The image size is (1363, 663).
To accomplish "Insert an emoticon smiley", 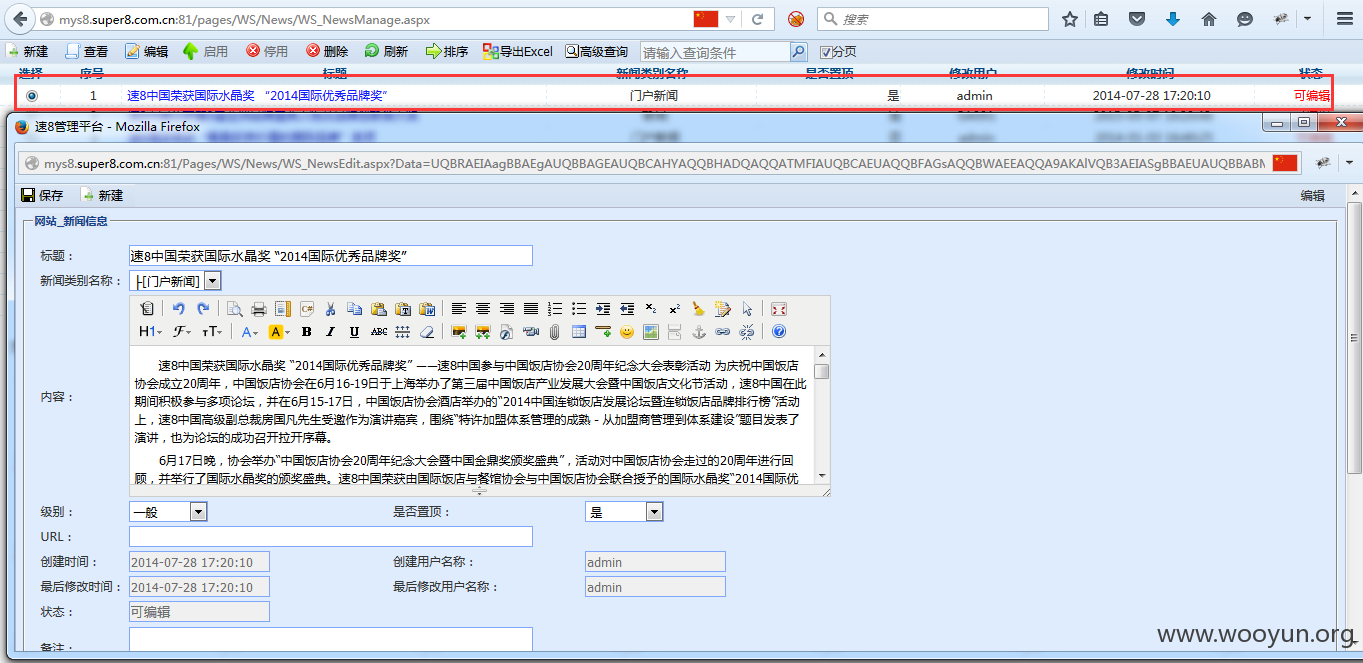I will pos(627,331).
